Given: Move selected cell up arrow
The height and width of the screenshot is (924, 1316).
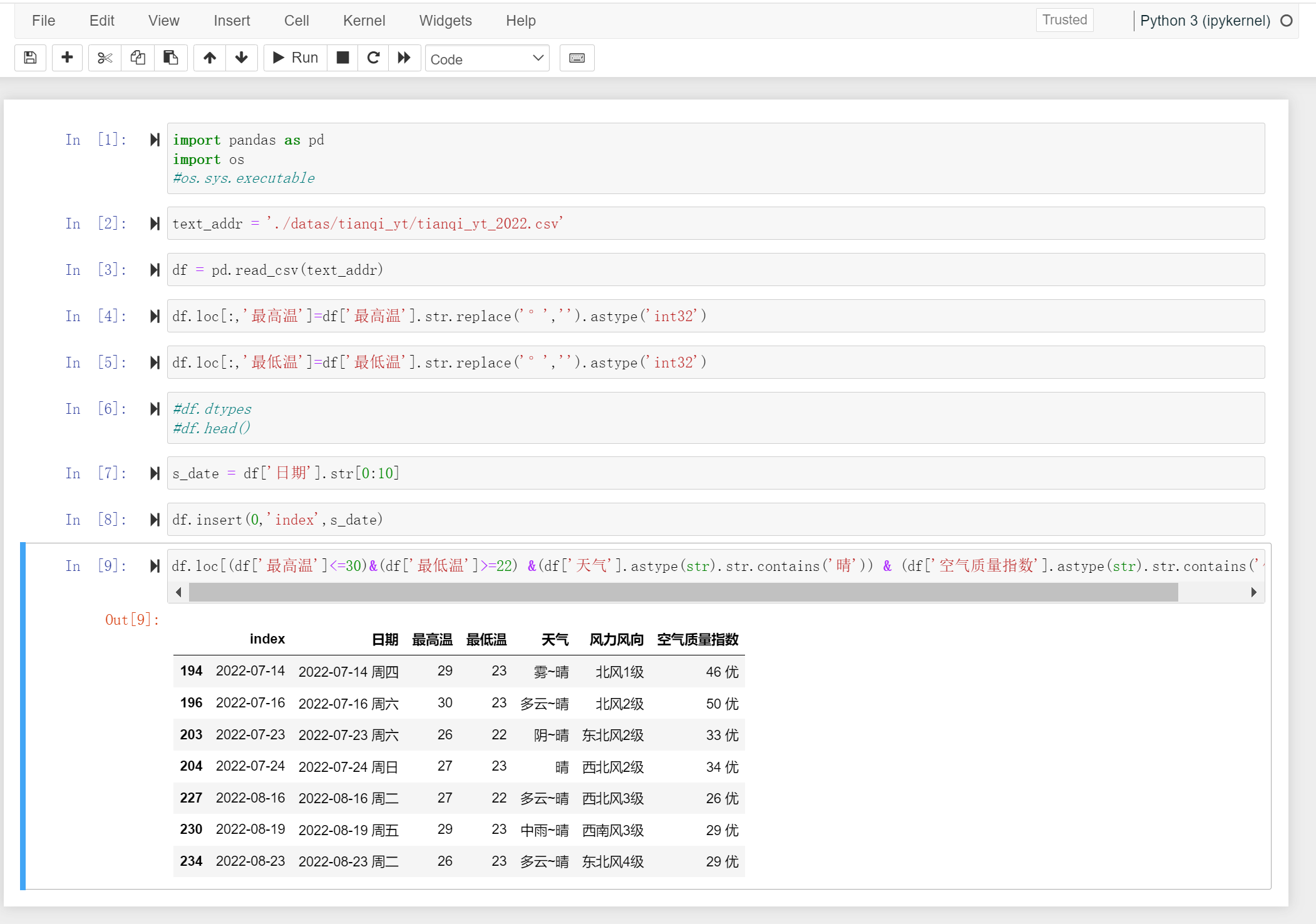Looking at the screenshot, I should click(210, 58).
